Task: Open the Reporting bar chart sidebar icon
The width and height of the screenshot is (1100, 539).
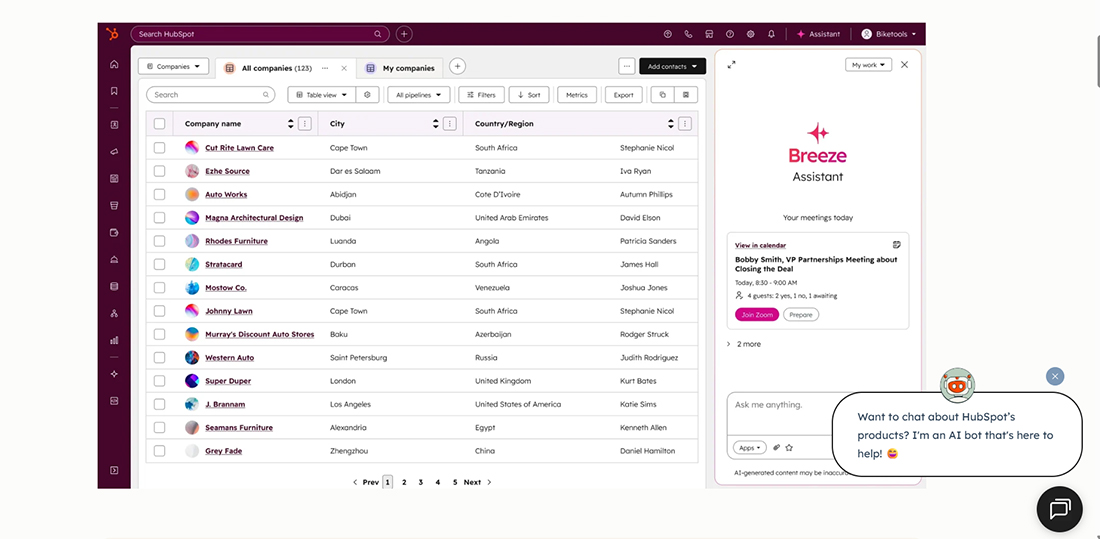Action: click(114, 340)
